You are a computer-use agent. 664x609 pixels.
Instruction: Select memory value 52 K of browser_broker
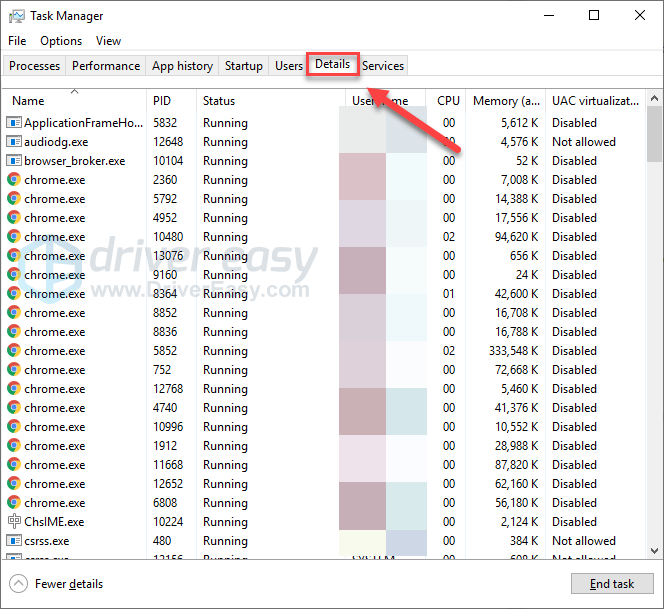[527, 161]
